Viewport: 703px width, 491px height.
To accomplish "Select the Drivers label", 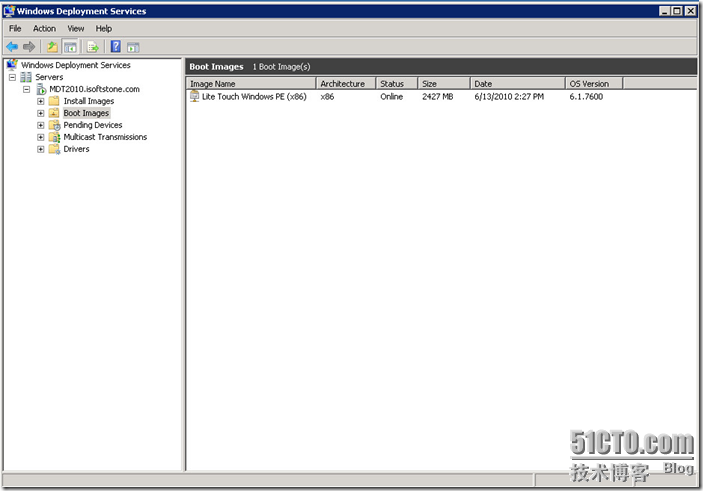I will pyautogui.click(x=76, y=149).
